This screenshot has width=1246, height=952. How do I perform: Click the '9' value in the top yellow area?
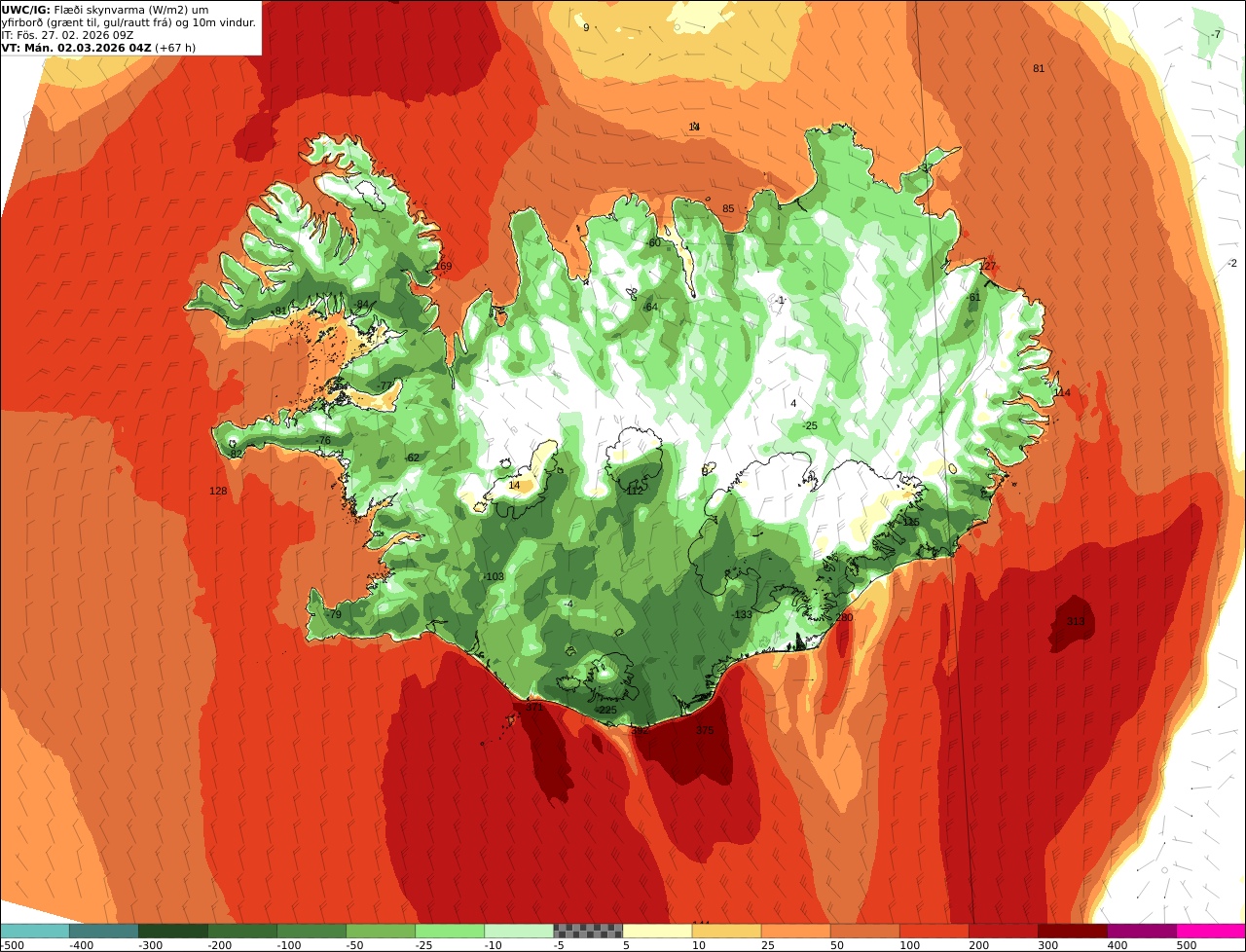coord(586,27)
